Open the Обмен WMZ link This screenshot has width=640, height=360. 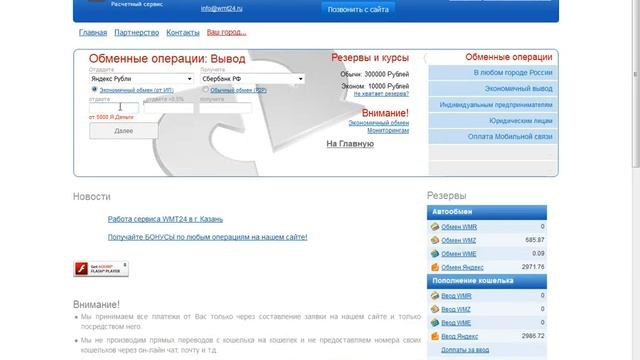pyautogui.click(x=459, y=240)
